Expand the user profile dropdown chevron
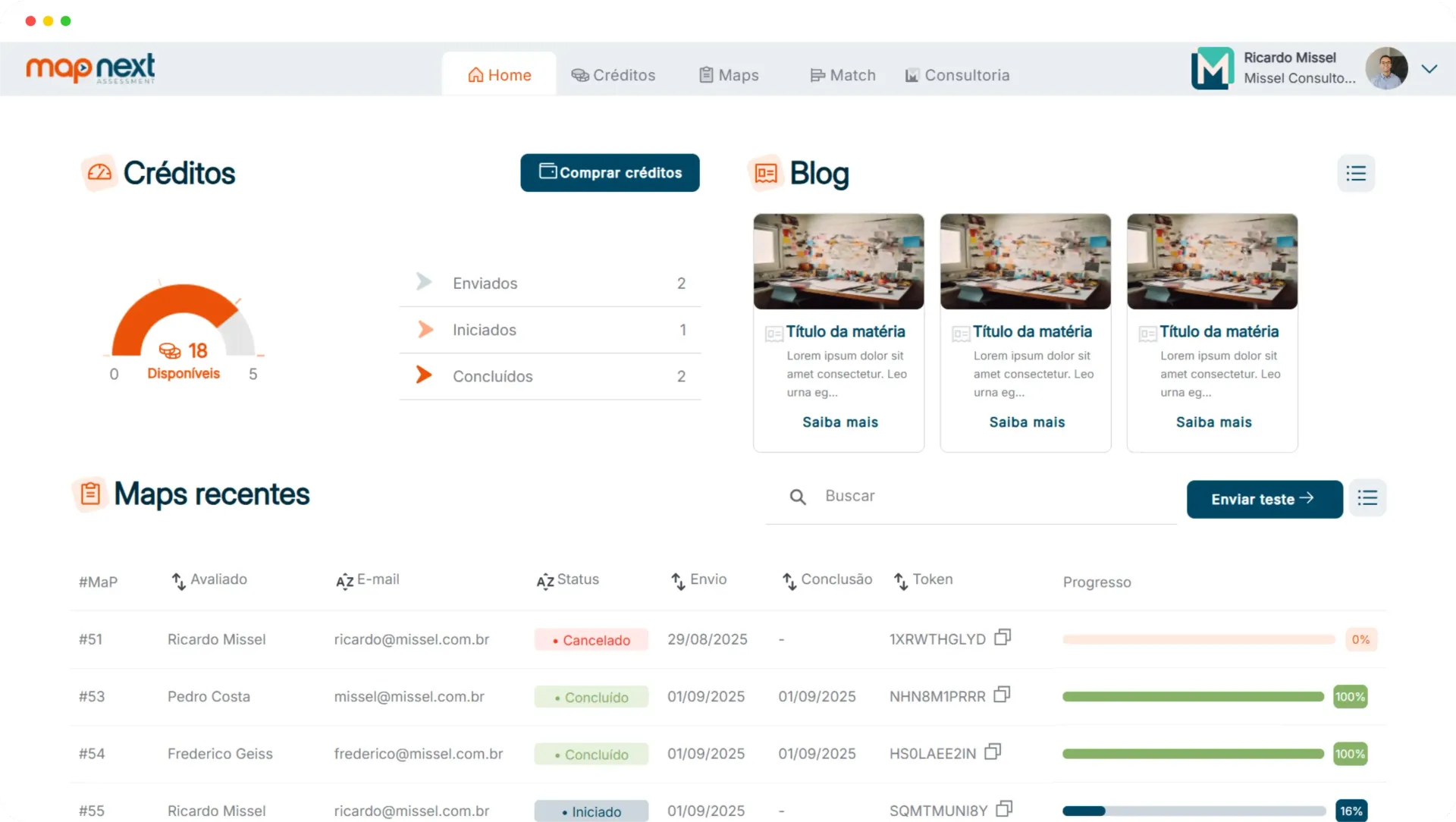 (x=1429, y=69)
